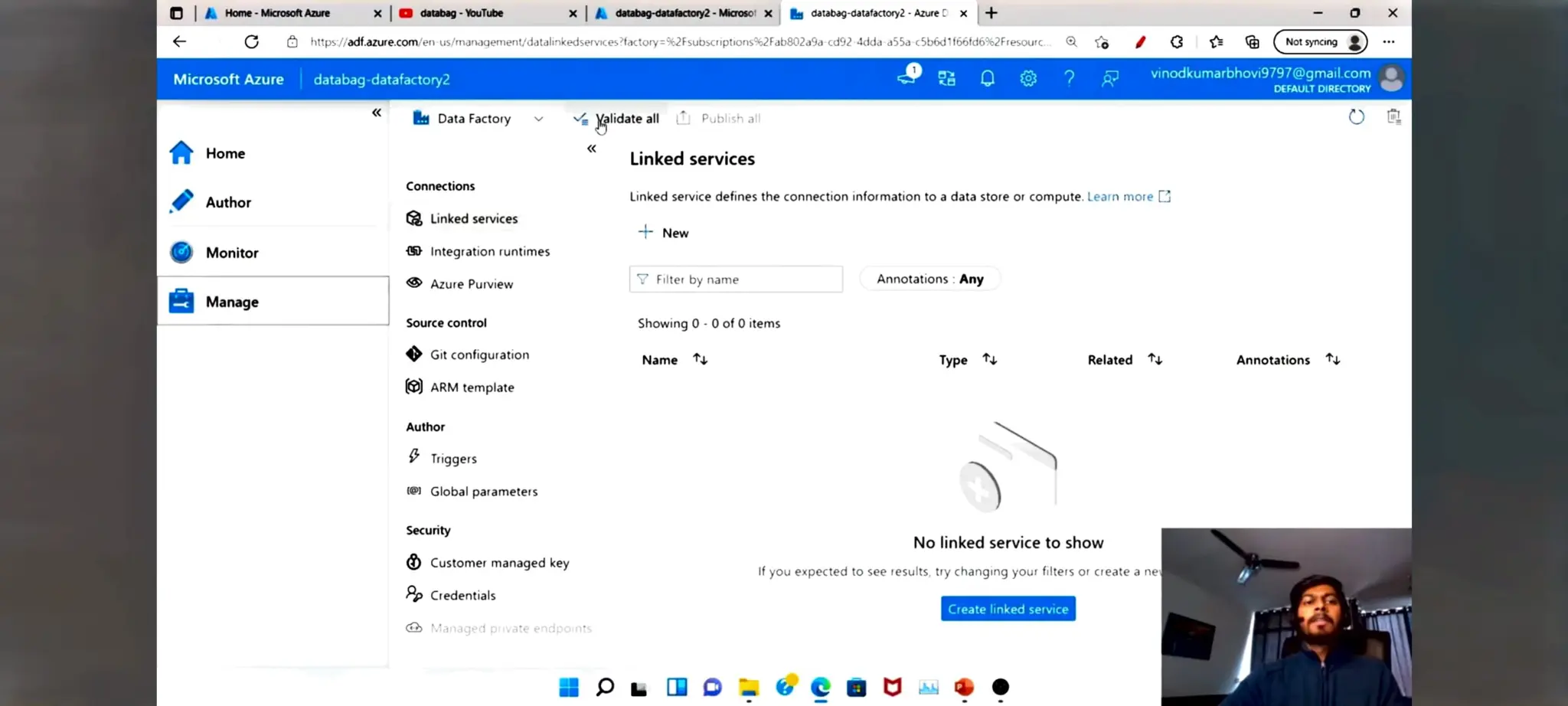Click the Microsoft Azure header logo text
Screen dimensions: 1568x706
click(228, 80)
